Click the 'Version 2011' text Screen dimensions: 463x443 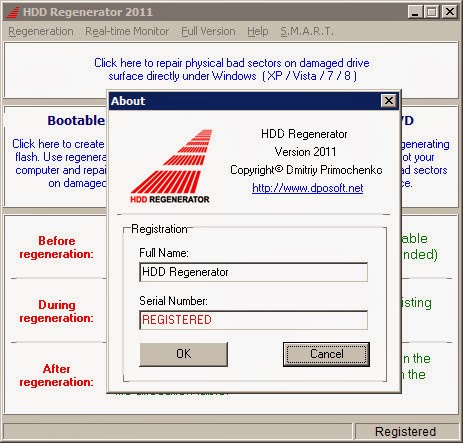pos(305,152)
